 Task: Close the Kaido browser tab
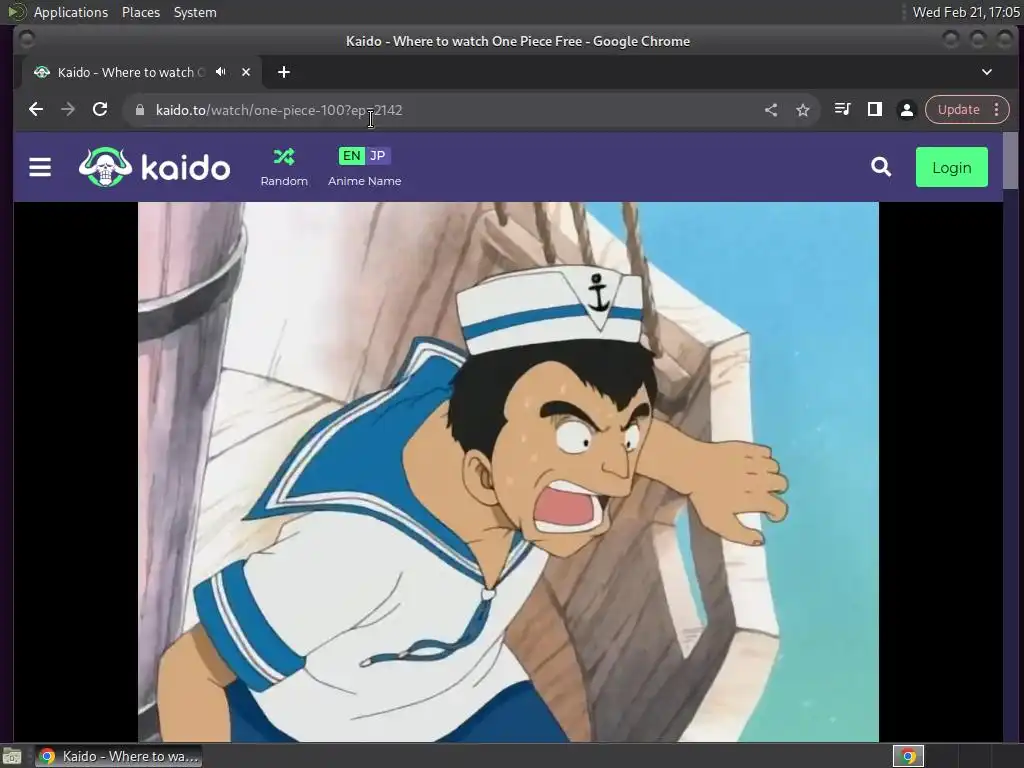(x=246, y=72)
